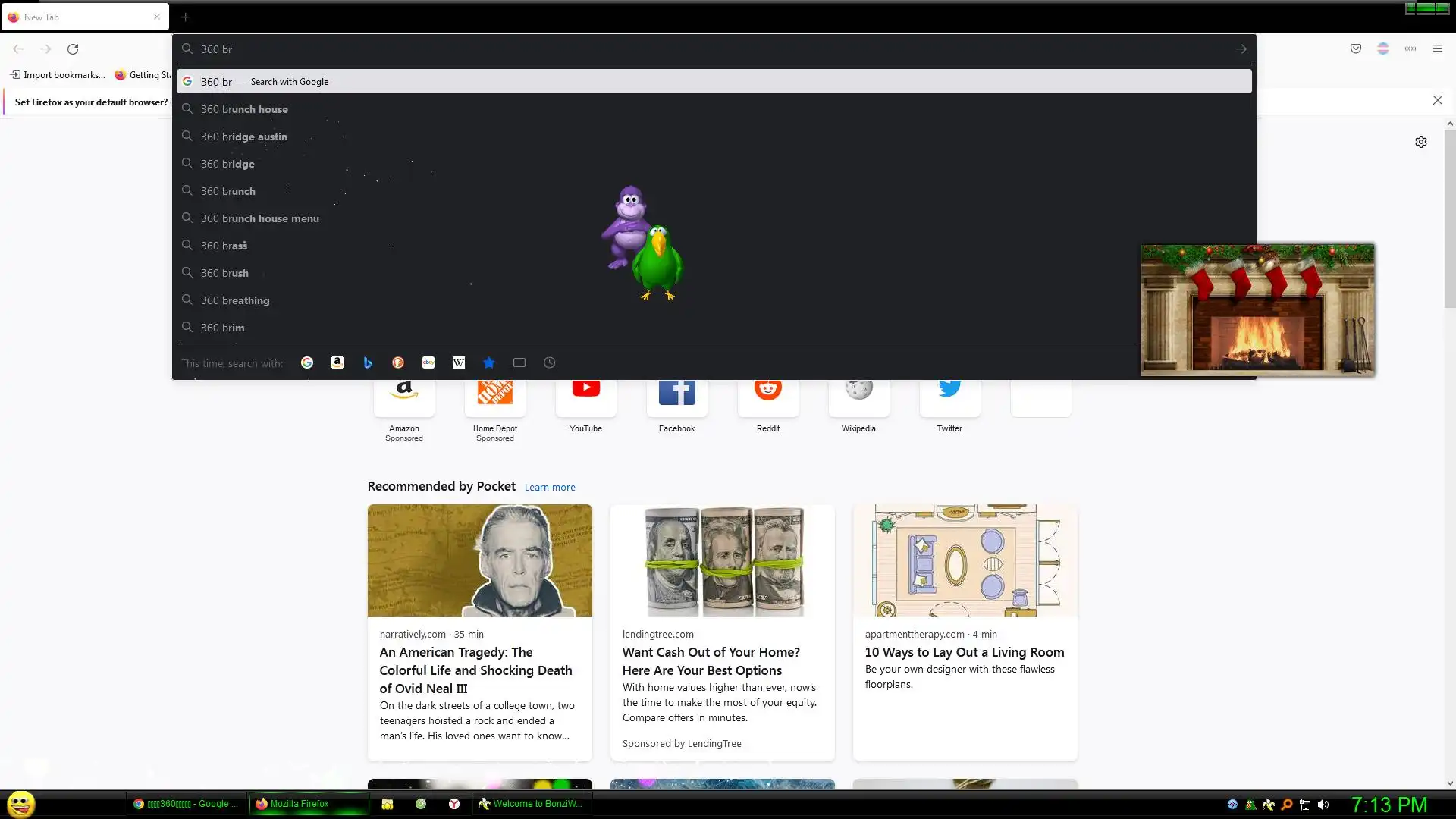Viewport: 1456px width, 819px height.
Task: Search this time with Wikipedia icon
Action: pyautogui.click(x=459, y=362)
